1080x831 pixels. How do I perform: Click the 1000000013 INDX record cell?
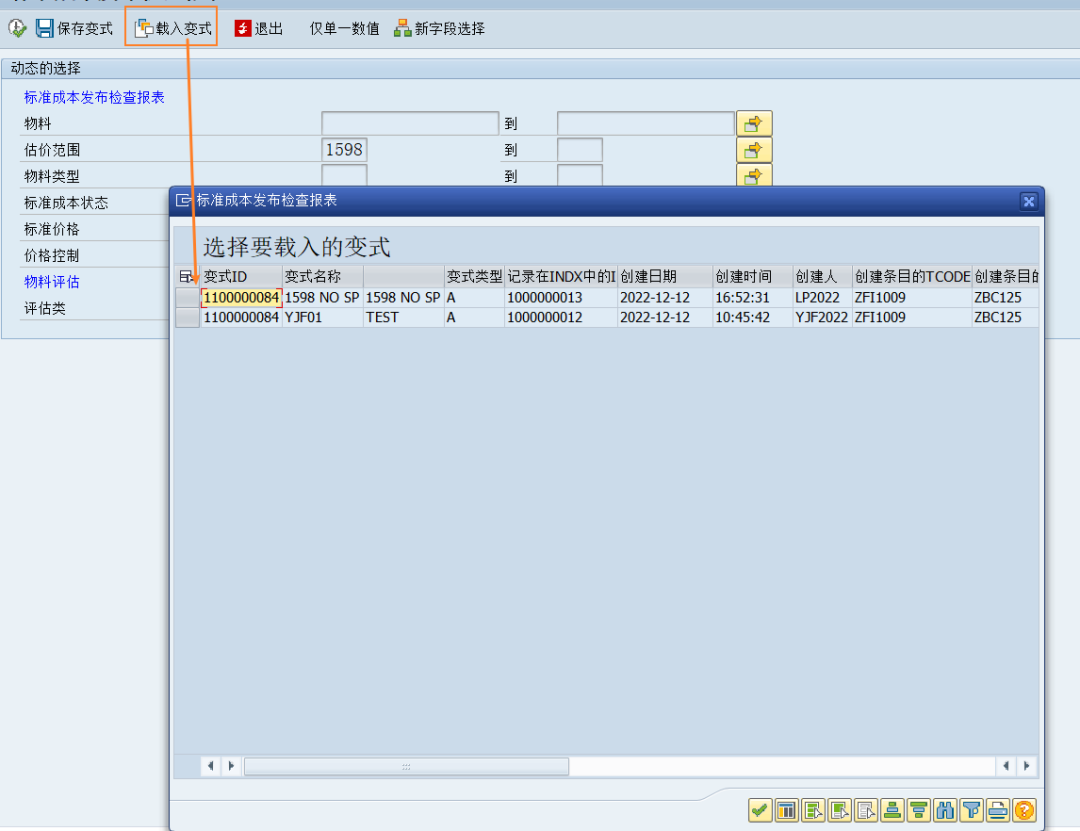coord(561,298)
